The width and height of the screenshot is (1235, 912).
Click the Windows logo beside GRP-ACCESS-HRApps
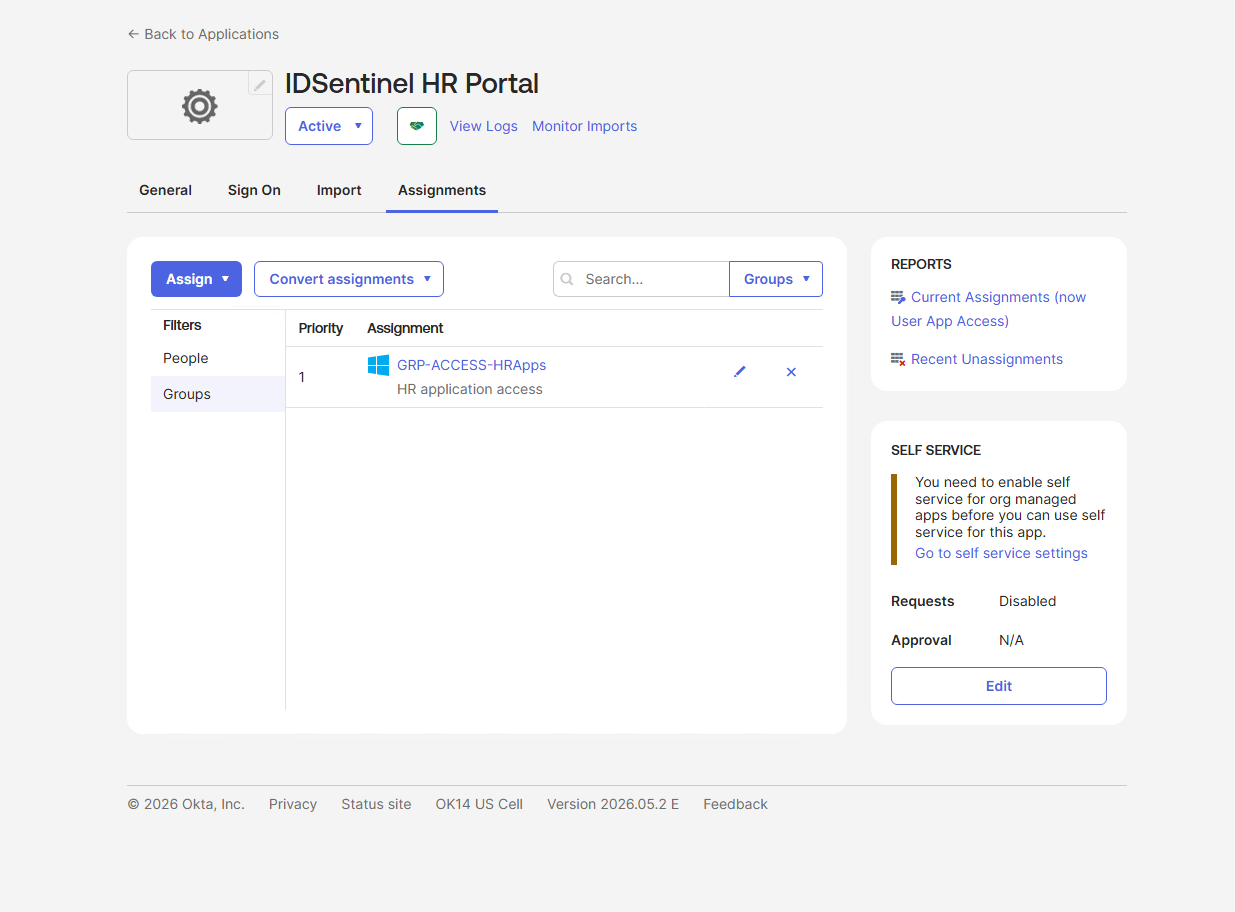pyautogui.click(x=378, y=365)
